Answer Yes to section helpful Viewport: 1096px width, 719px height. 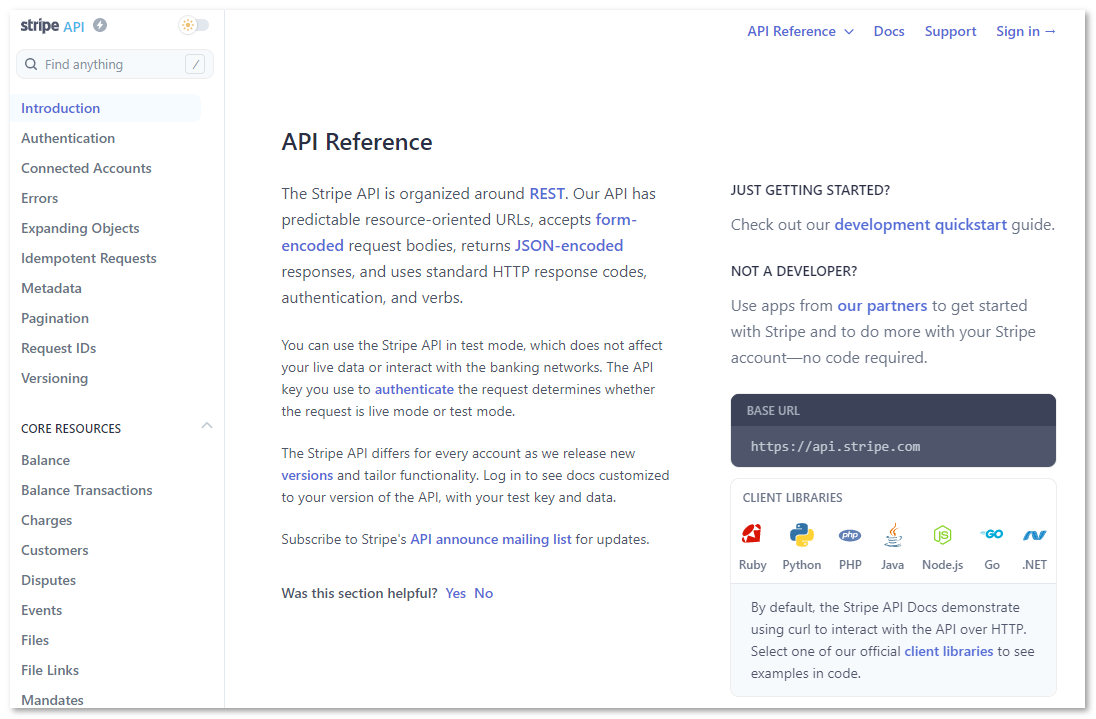tap(456, 593)
